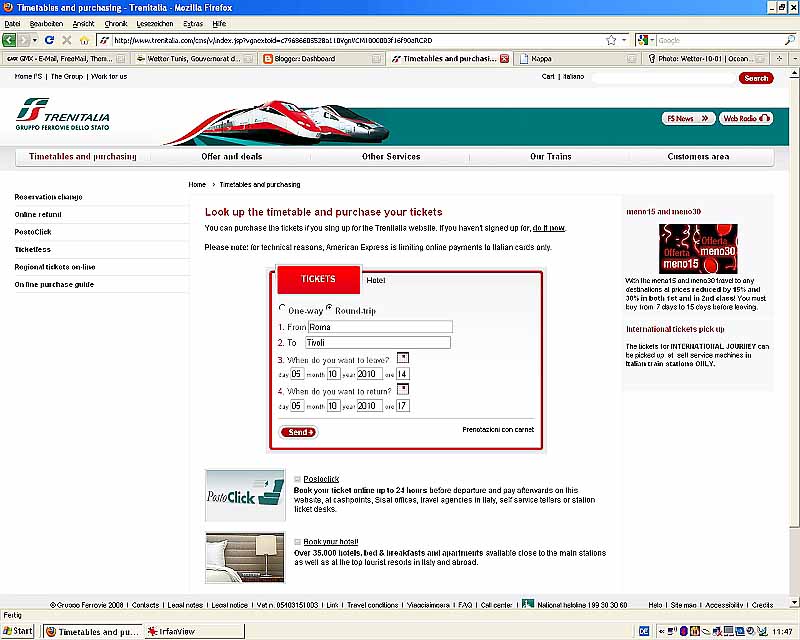The width and height of the screenshot is (800, 640).
Task: Click the return hour field showing 17
Action: click(x=403, y=406)
